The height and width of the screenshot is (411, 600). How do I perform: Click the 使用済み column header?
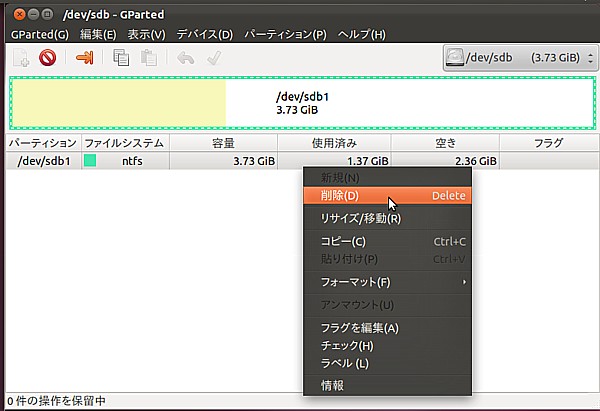coord(334,143)
